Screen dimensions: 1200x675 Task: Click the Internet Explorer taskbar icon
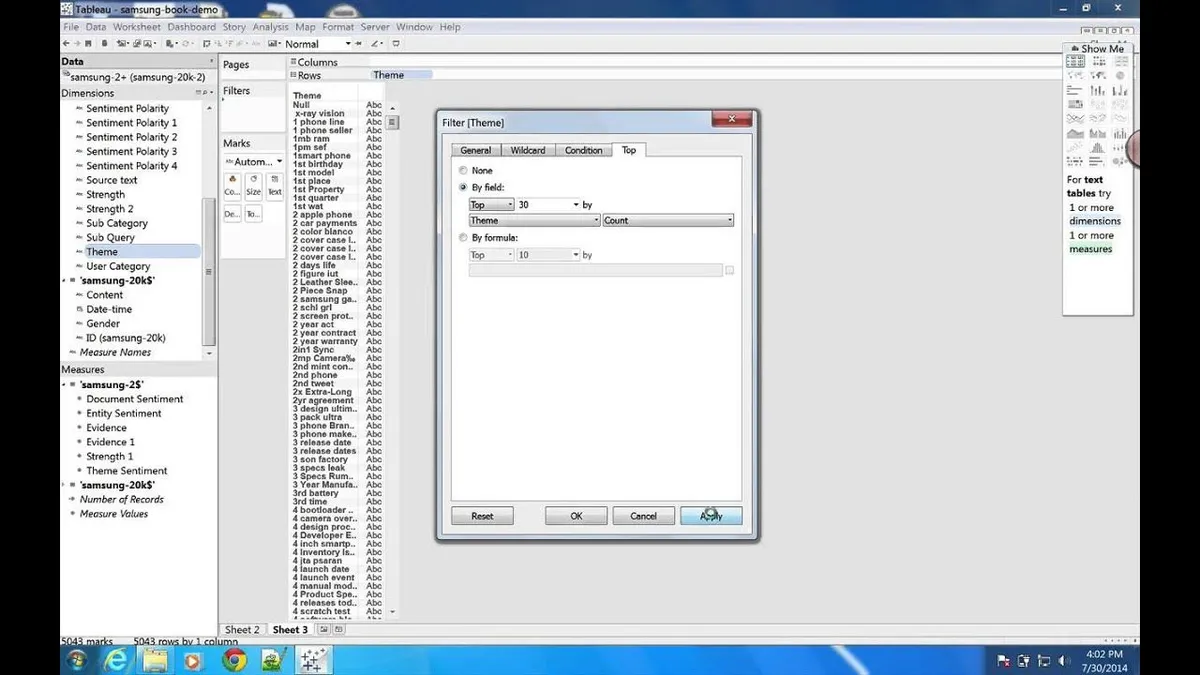pos(116,659)
